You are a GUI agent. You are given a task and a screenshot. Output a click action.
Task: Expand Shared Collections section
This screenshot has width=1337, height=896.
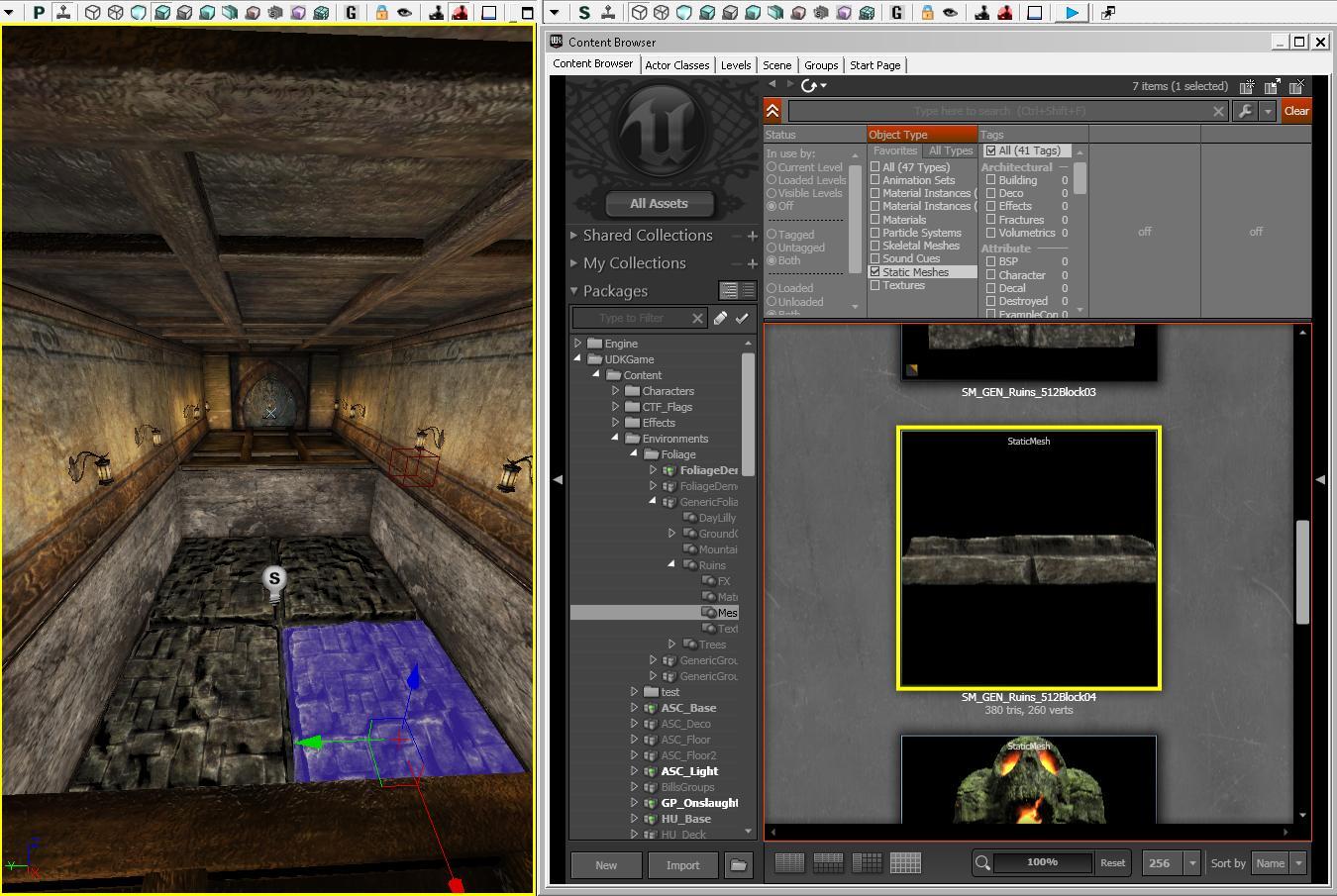point(573,235)
